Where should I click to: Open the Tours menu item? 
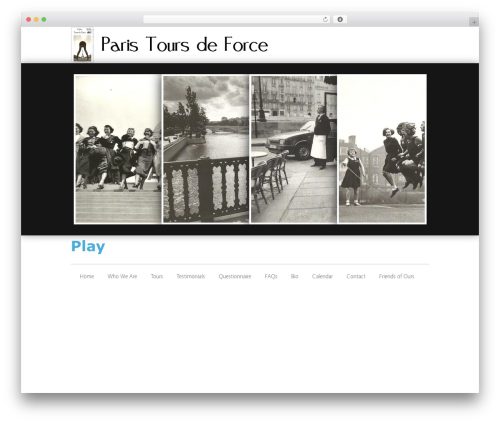[157, 276]
